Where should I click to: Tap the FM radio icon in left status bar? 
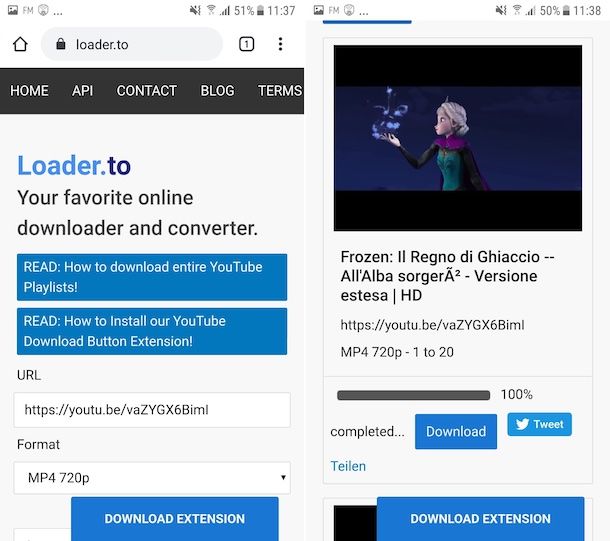click(28, 10)
